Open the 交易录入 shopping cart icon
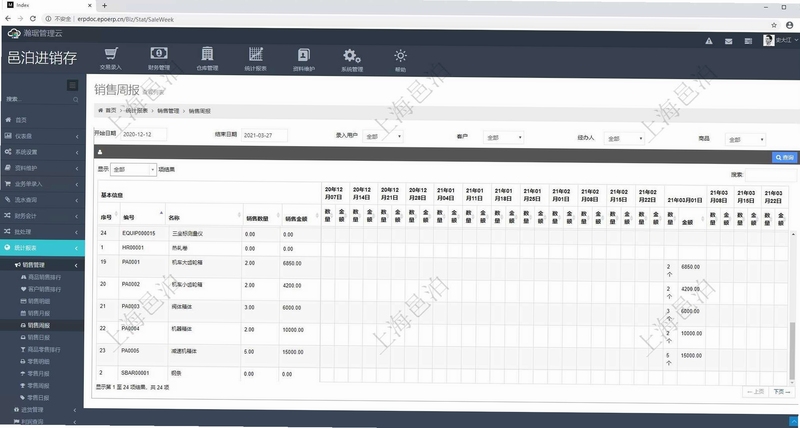 111,54
